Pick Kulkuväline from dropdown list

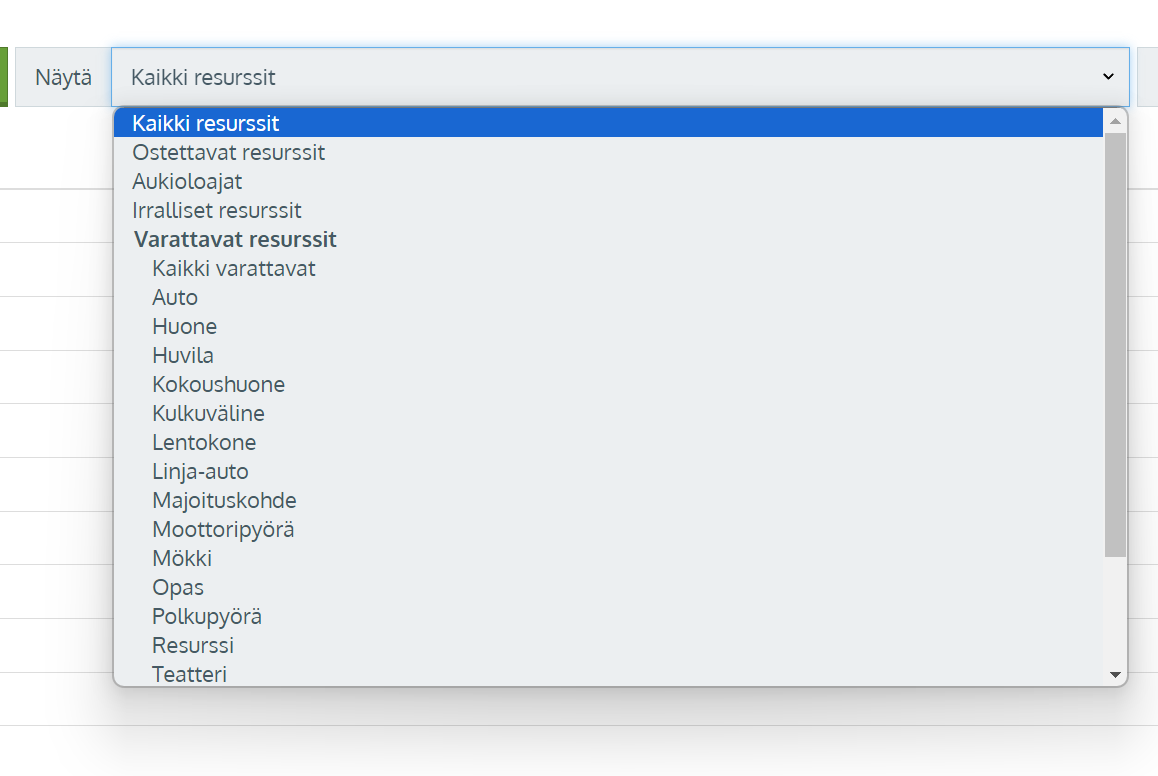(x=609, y=413)
